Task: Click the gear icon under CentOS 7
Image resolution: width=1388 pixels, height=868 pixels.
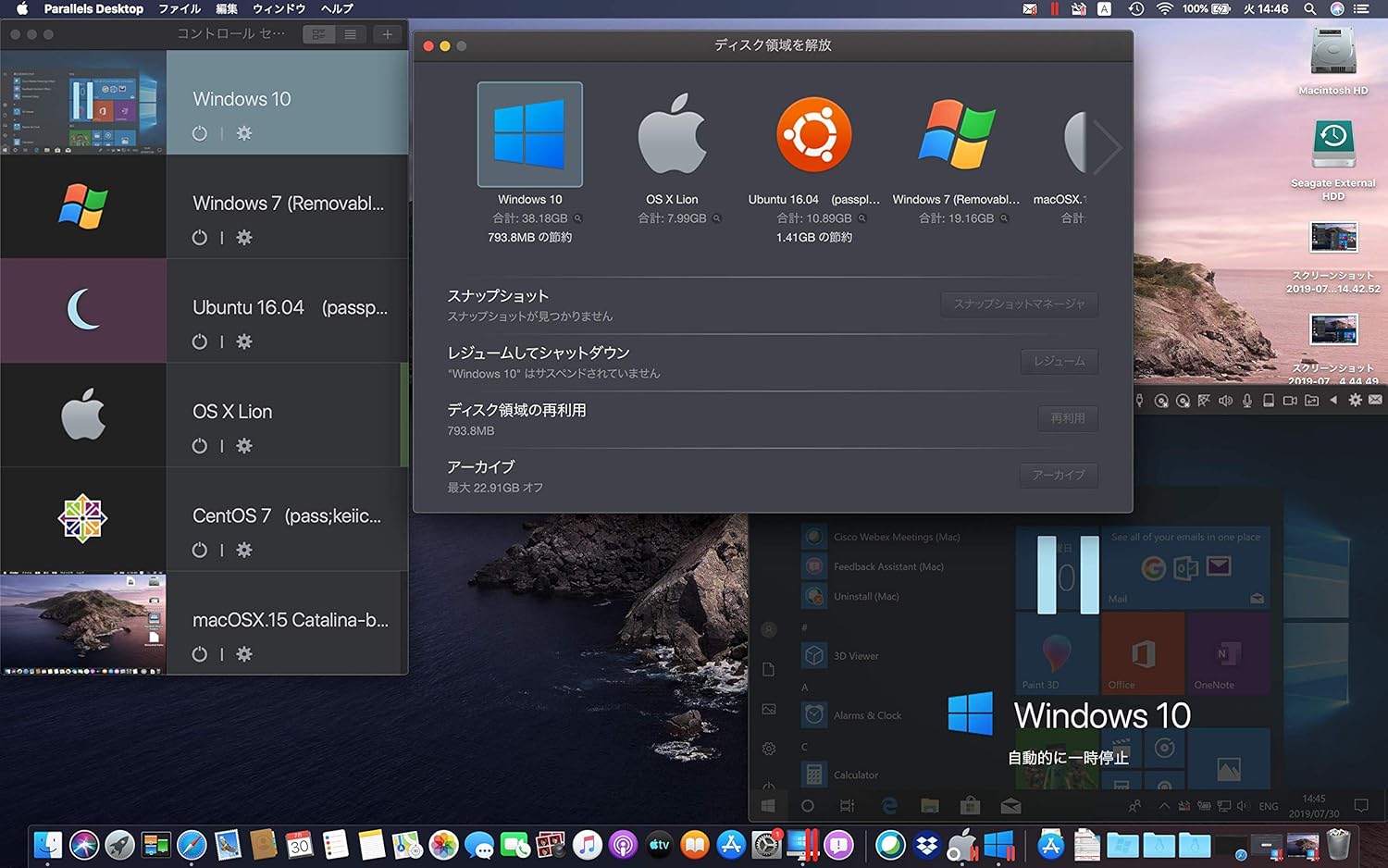Action: [x=244, y=550]
